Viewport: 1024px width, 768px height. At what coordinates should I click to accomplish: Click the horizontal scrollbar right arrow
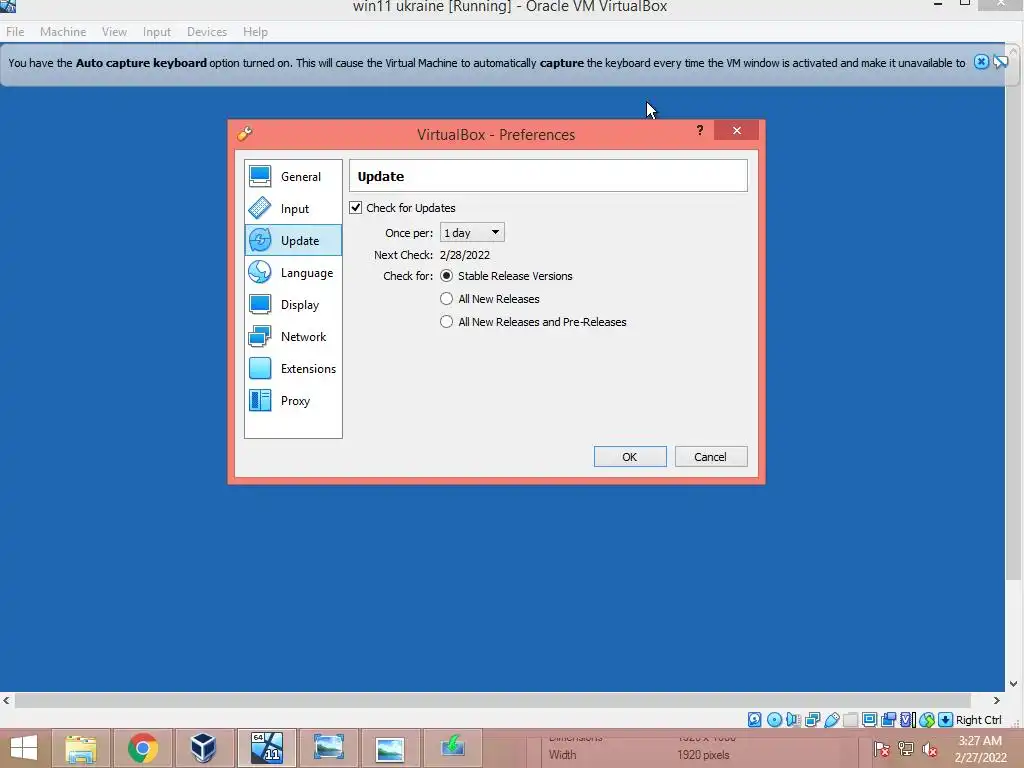click(997, 700)
